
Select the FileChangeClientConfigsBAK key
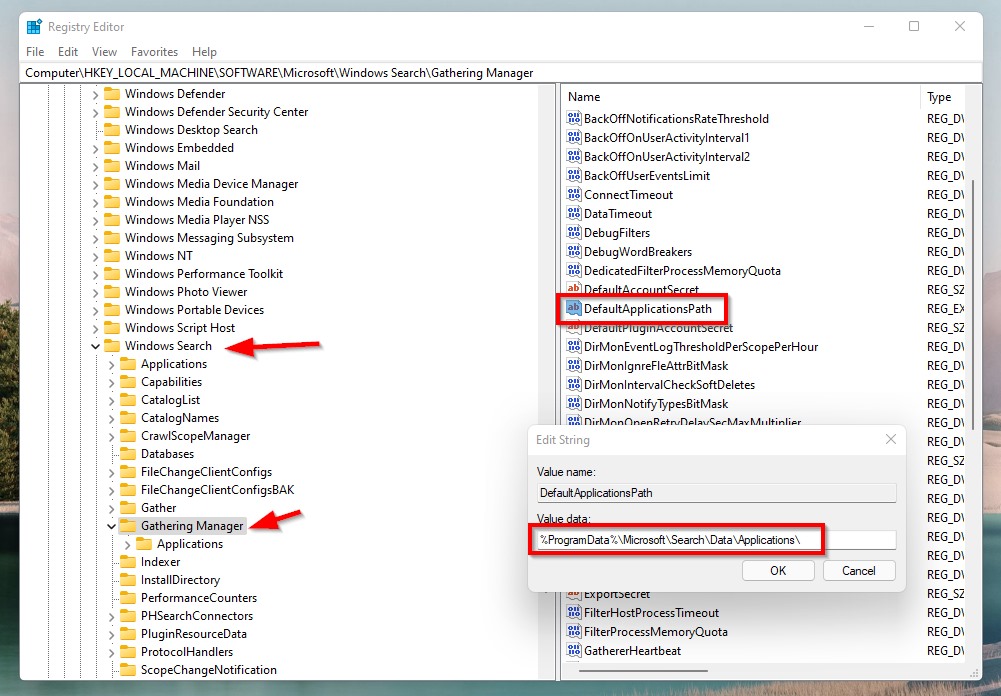(x=217, y=490)
